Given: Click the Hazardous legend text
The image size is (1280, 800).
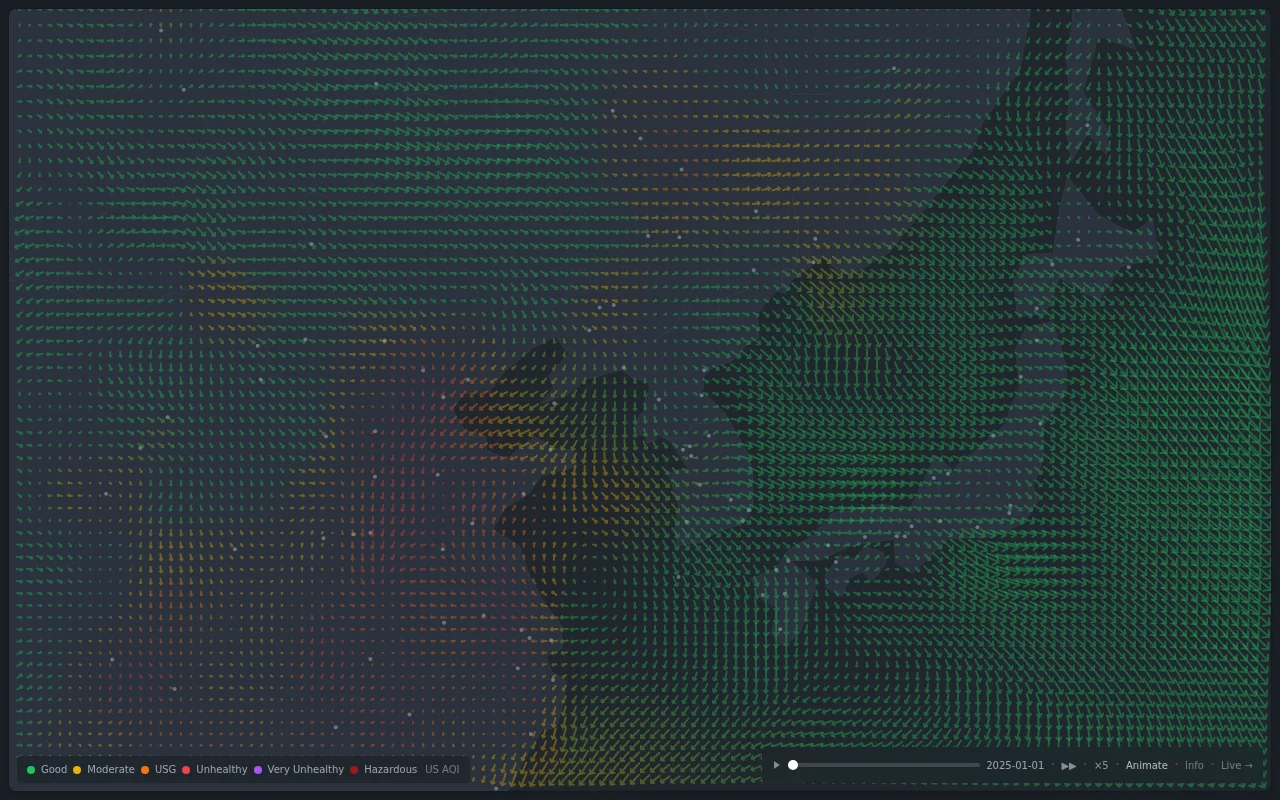Looking at the screenshot, I should 390,770.
